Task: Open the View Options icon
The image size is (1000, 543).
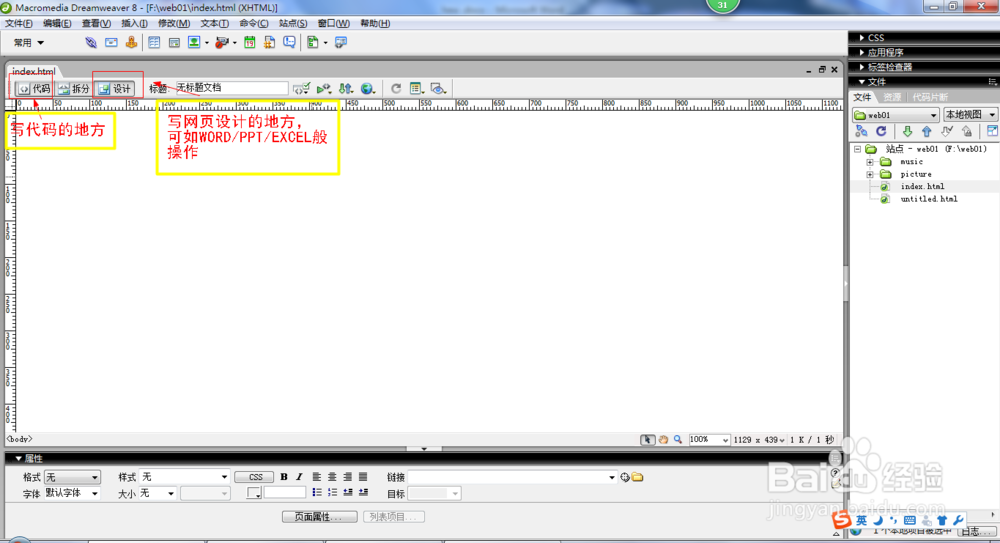Action: pos(416,89)
